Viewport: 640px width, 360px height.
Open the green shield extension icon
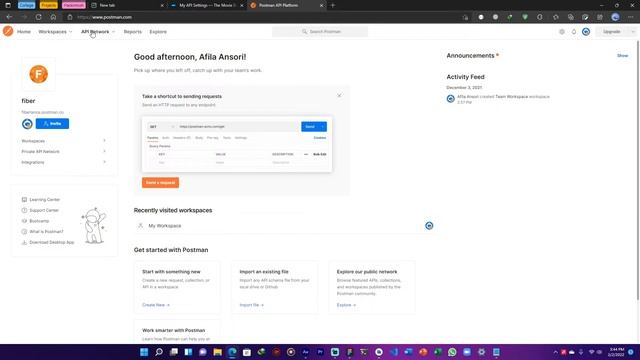(x=525, y=17)
